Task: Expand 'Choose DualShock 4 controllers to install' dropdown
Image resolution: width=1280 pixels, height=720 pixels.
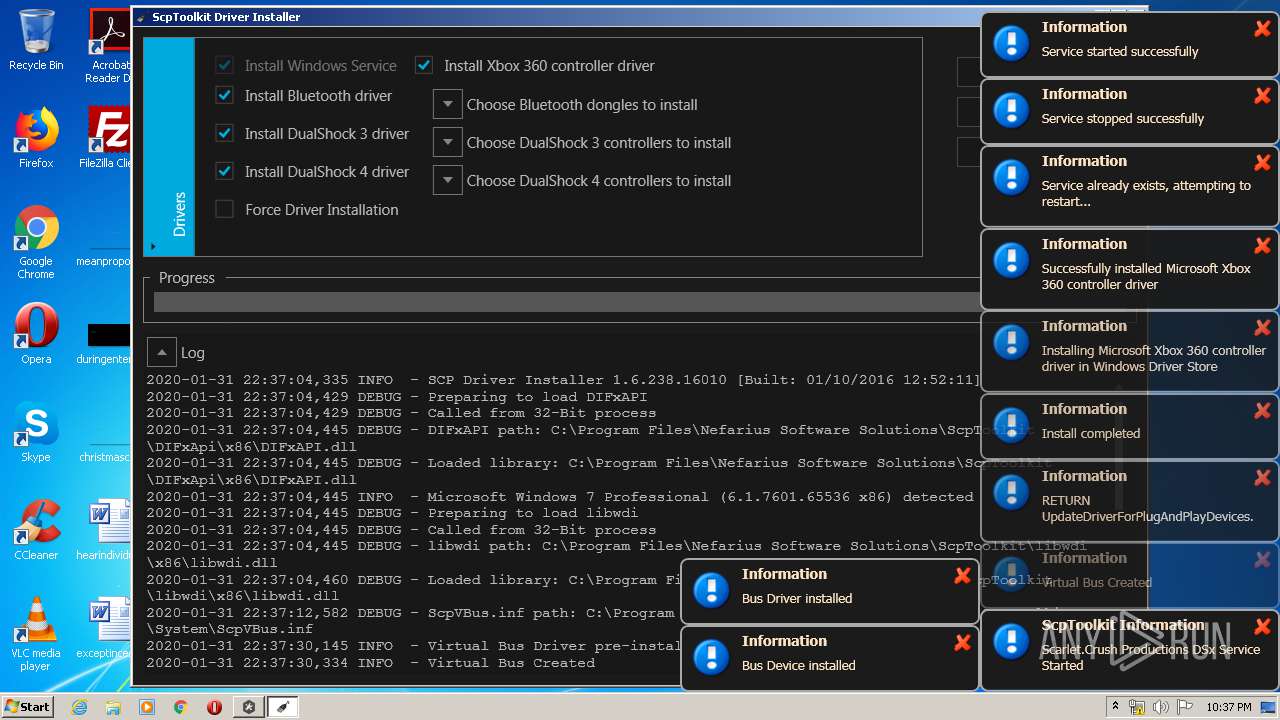Action: [x=447, y=180]
